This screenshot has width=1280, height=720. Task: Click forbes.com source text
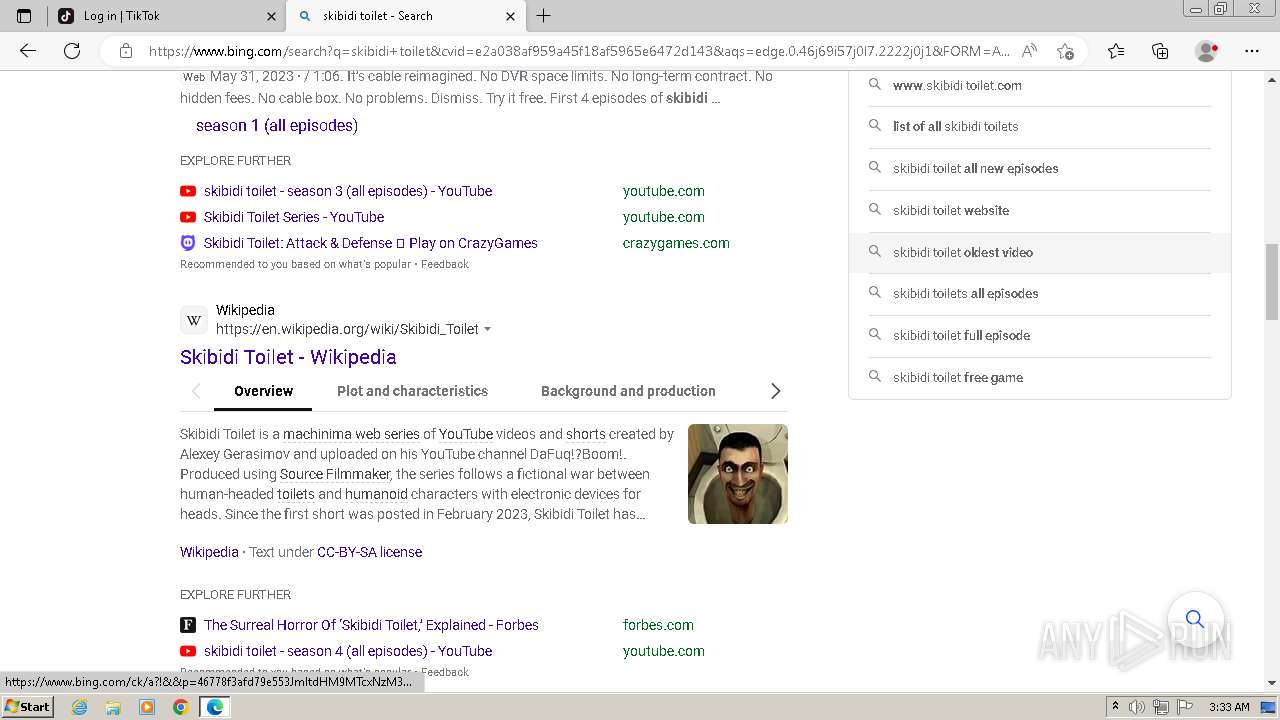[x=658, y=625]
